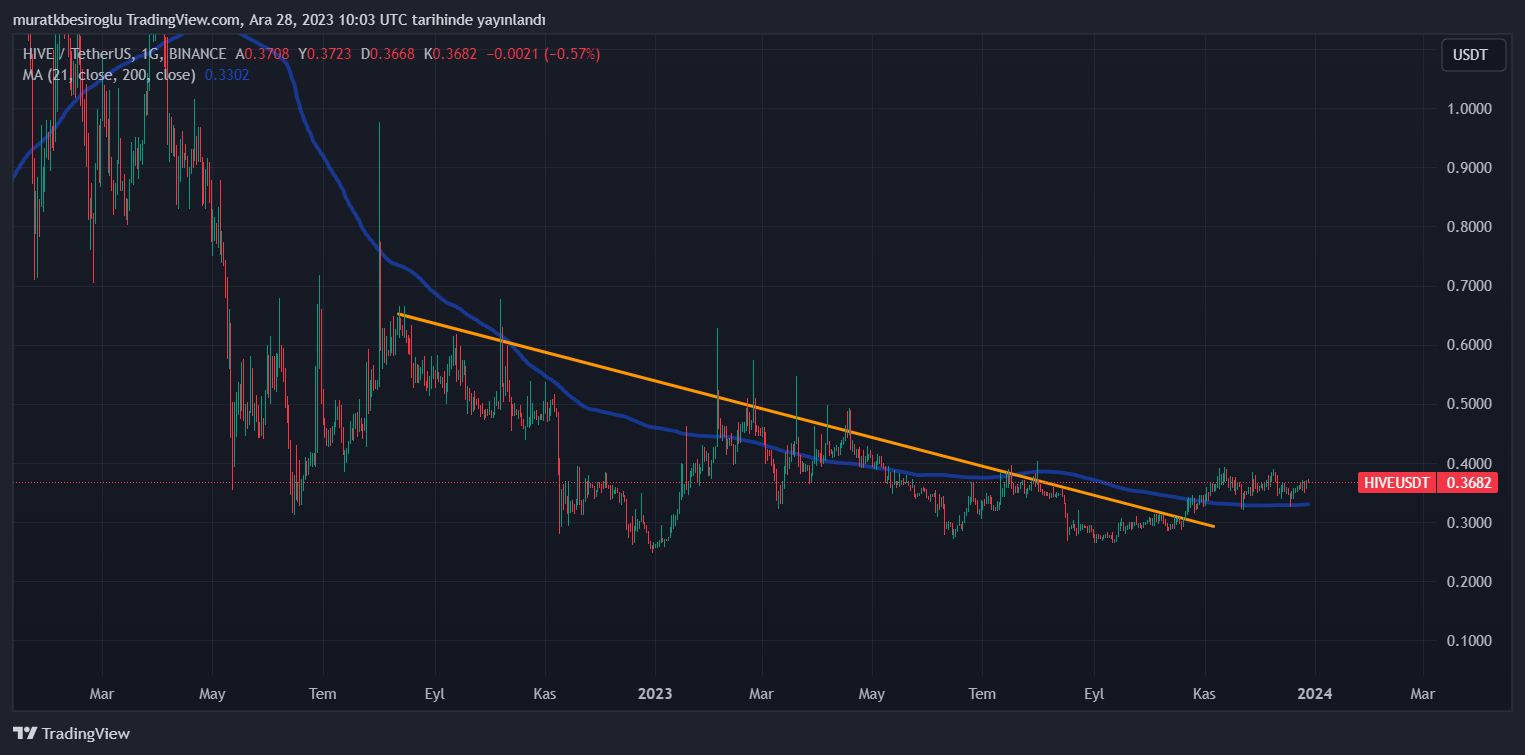The width and height of the screenshot is (1525, 755).
Task: Click the muratkbesiroglu publication header text
Action: 280,20
